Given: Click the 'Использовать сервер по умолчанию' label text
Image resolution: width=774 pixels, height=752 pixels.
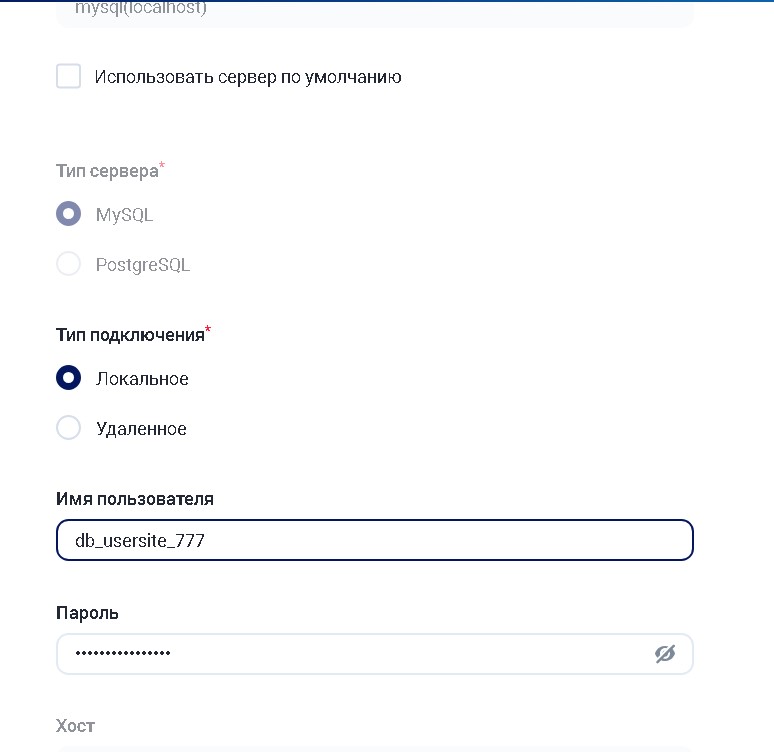Looking at the screenshot, I should point(248,77).
